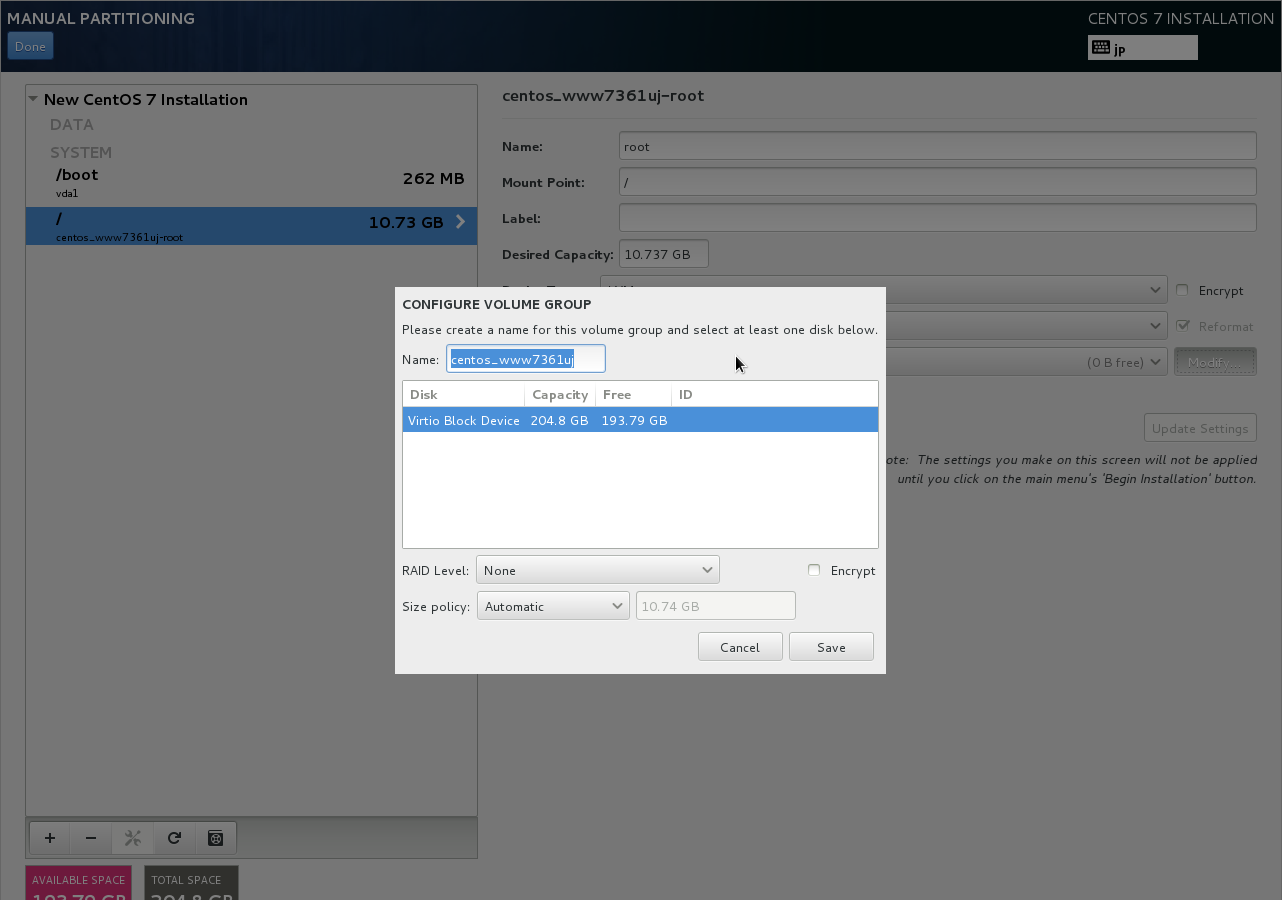Select the Virtio Block Device disk row
Image resolution: width=1282 pixels, height=900 pixels.
pos(640,420)
